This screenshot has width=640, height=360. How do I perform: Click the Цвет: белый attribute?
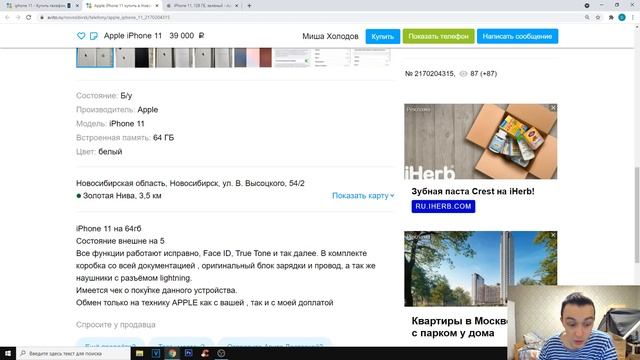coord(99,152)
